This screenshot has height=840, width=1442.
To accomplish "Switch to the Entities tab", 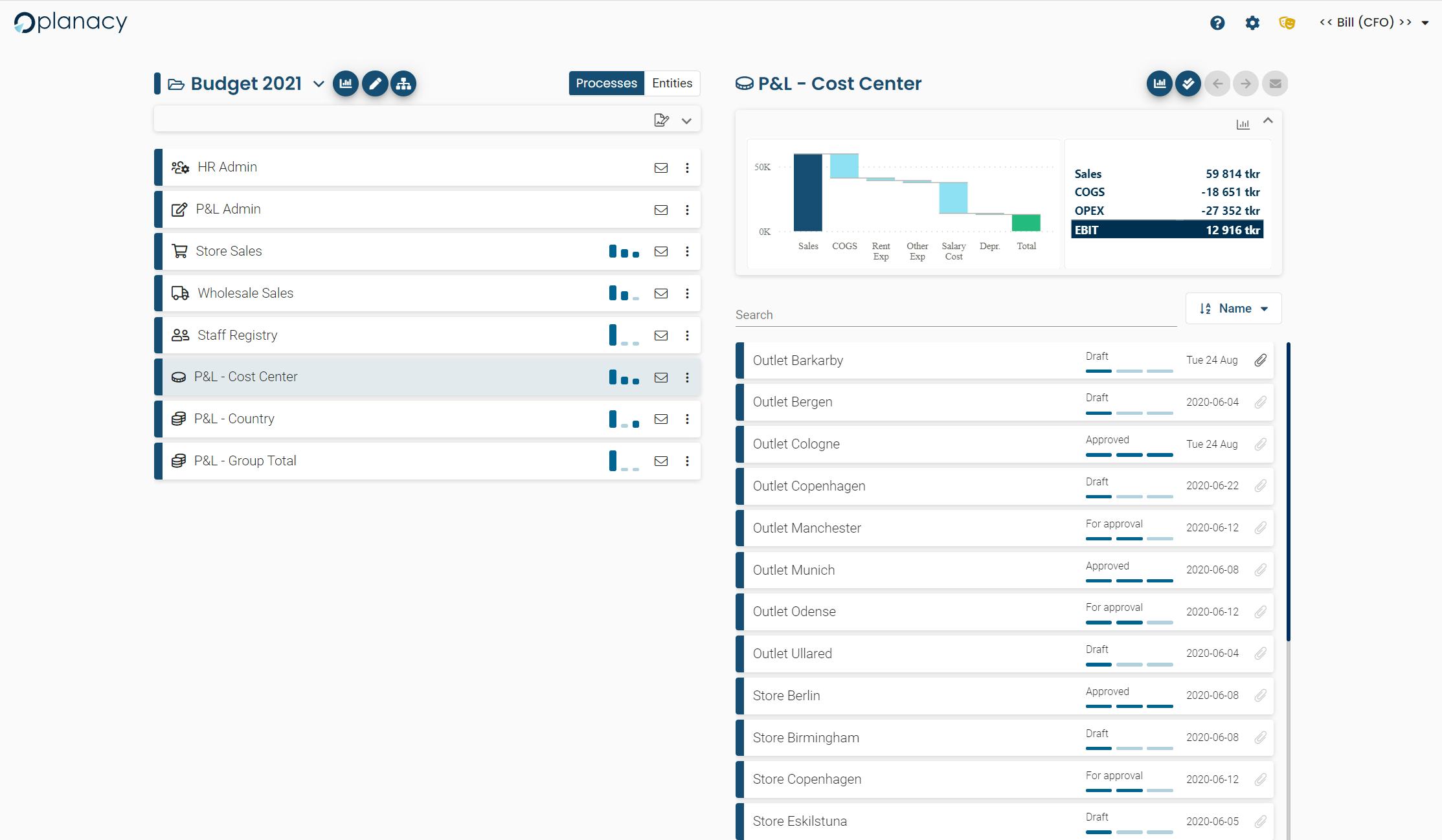I will (x=671, y=83).
